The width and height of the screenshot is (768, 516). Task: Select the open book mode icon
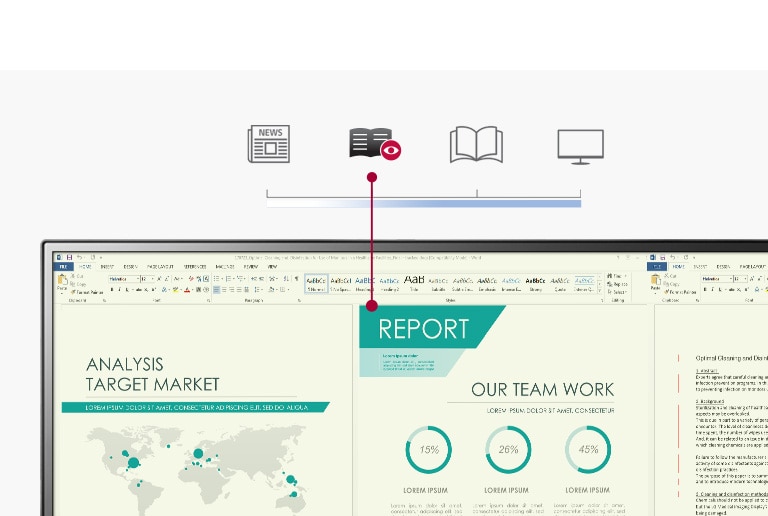pyautogui.click(x=476, y=145)
